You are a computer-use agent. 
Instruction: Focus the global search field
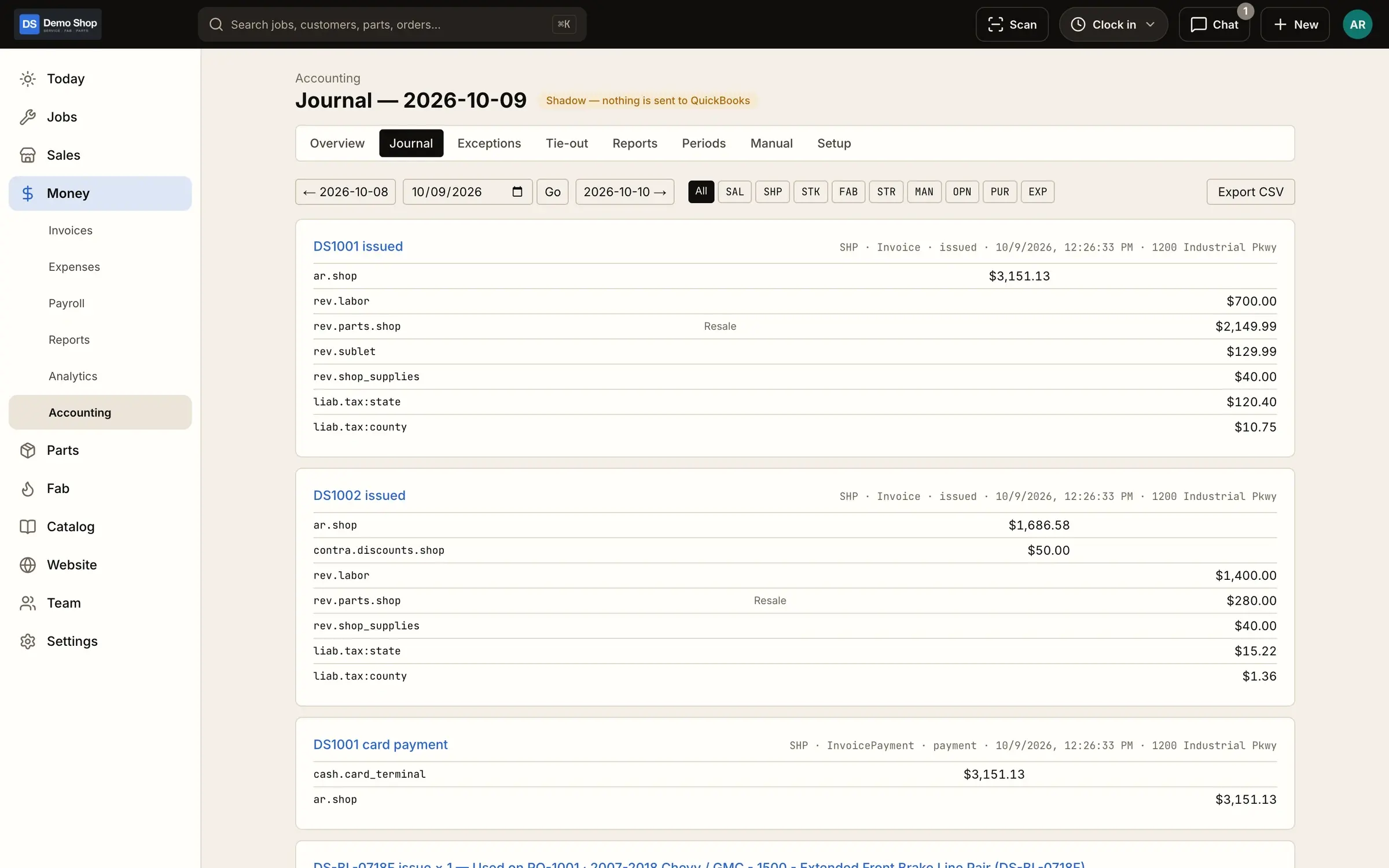392,24
